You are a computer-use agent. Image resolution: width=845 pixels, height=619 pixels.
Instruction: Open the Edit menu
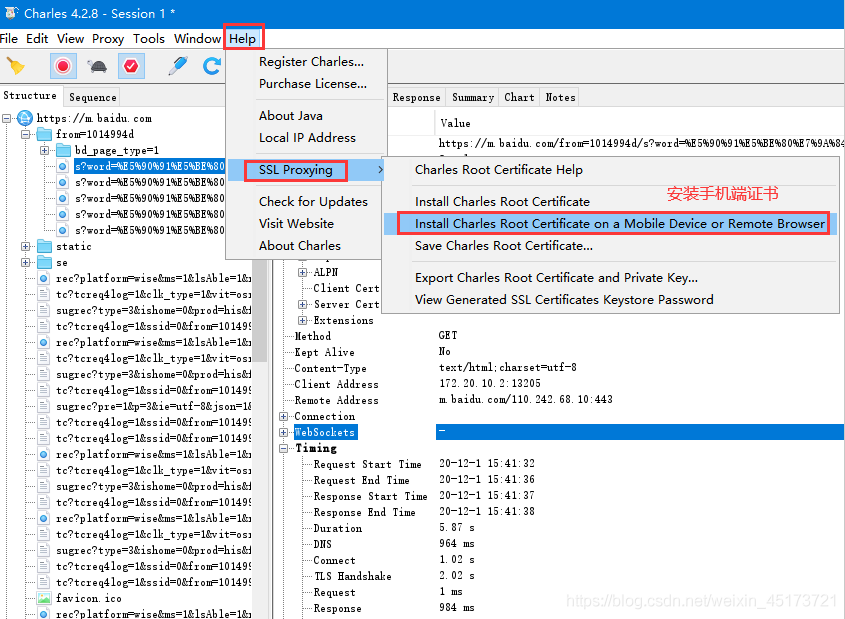(37, 39)
